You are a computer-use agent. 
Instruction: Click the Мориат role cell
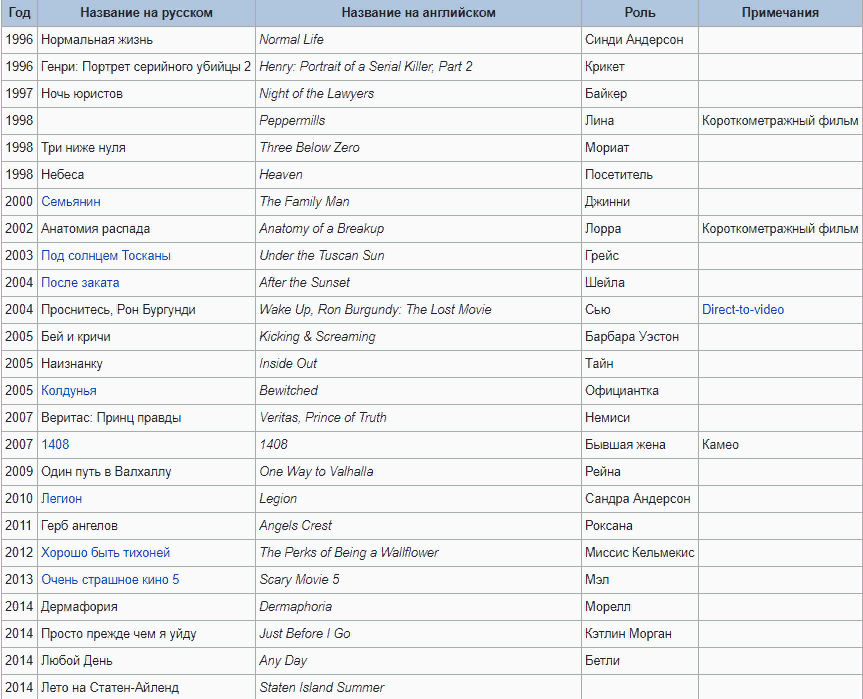tap(640, 148)
